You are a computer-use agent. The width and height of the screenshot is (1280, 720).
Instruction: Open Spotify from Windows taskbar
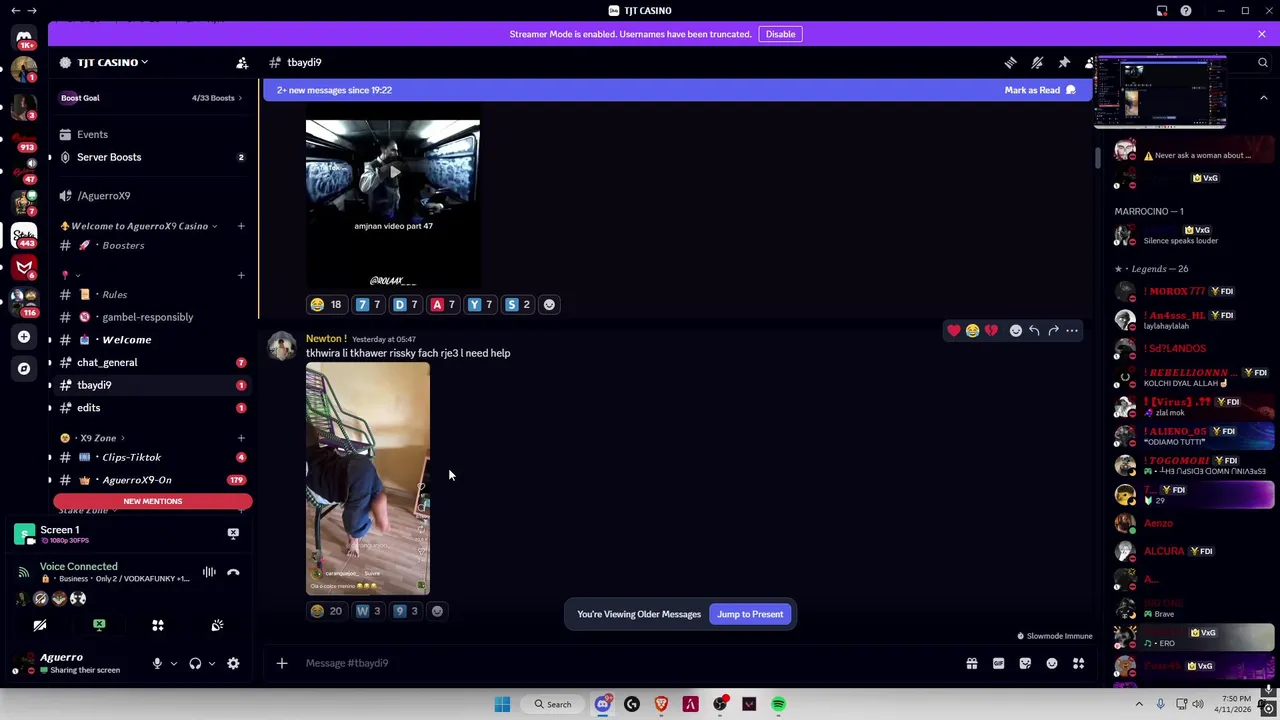pyautogui.click(x=779, y=704)
